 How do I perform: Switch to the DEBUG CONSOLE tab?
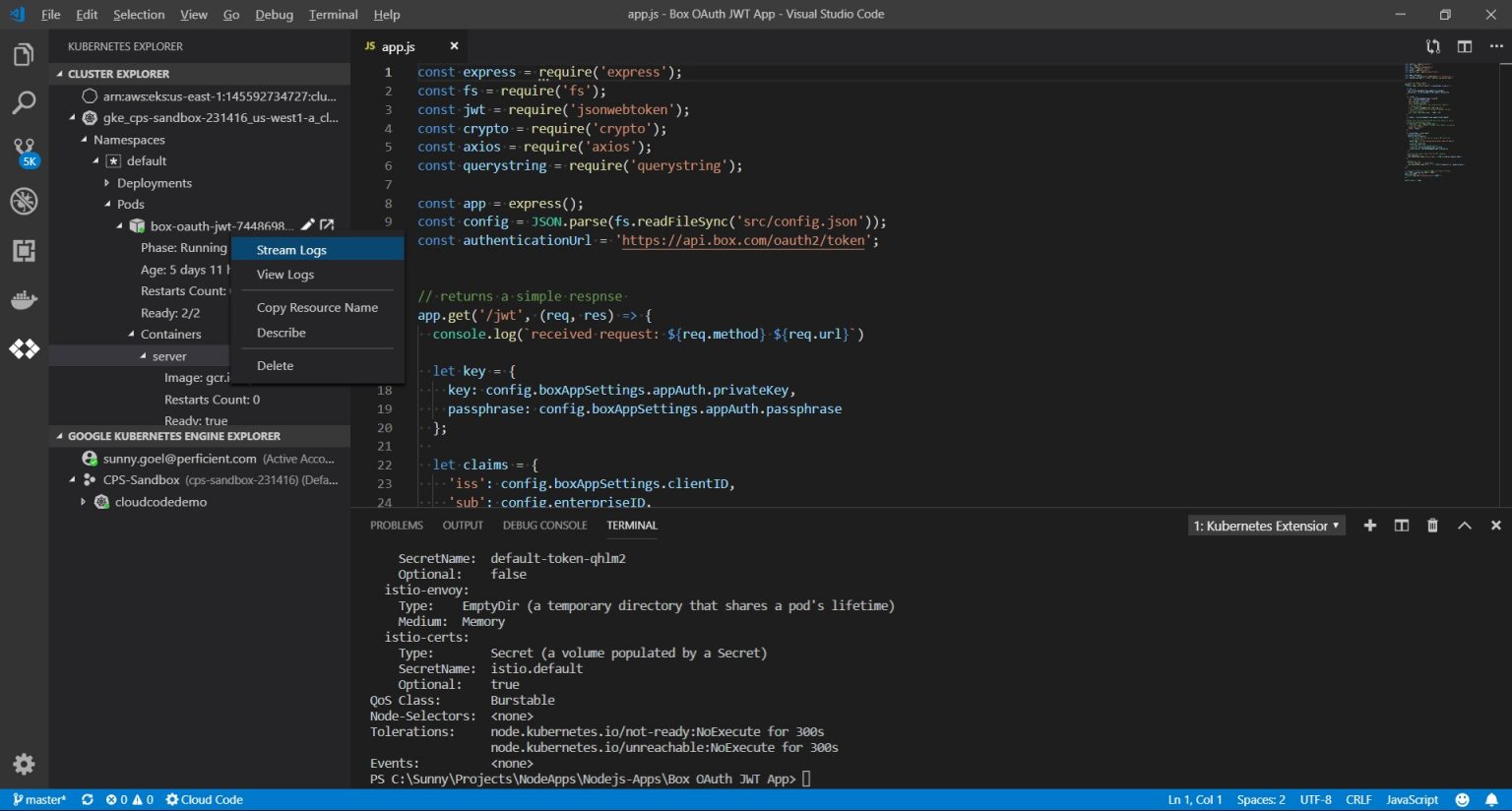click(545, 525)
